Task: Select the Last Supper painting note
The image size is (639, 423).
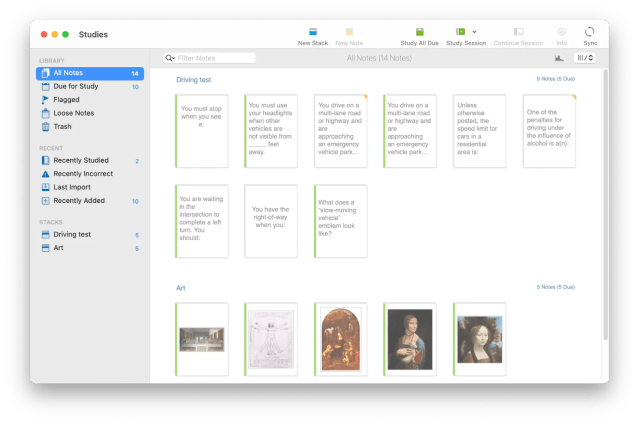Action: coord(202,339)
